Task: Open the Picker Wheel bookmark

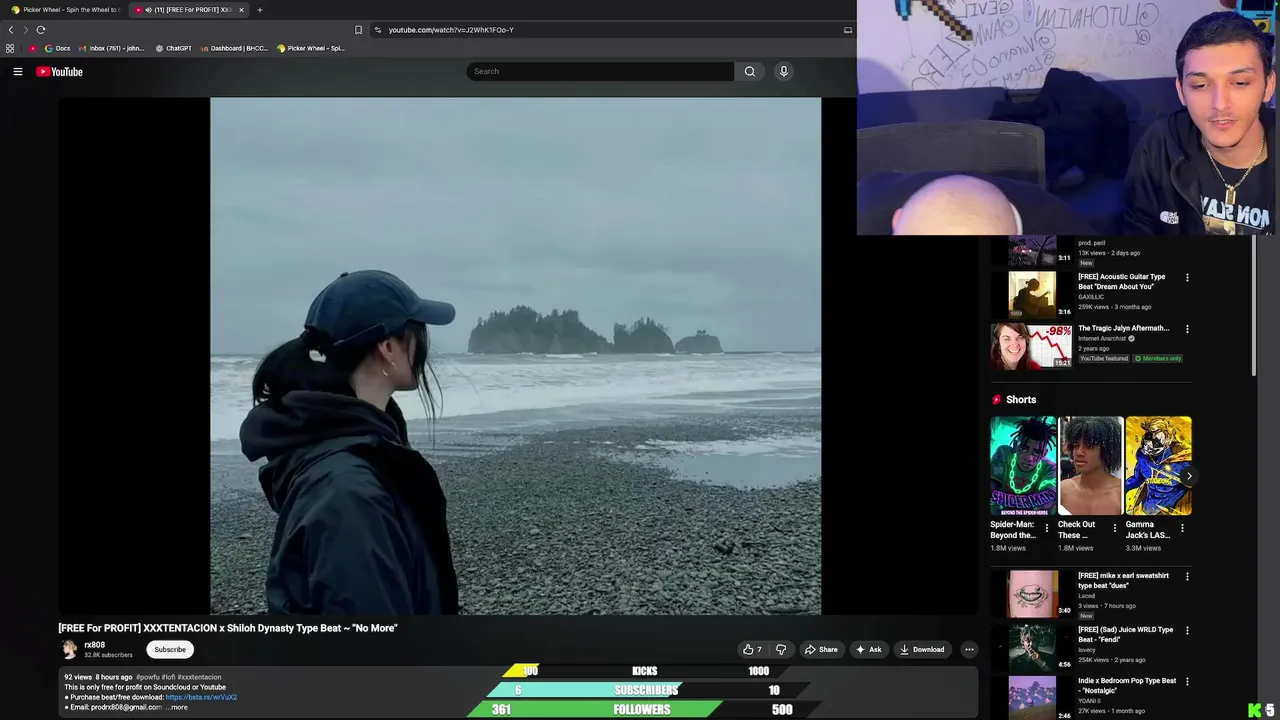Action: pyautogui.click(x=310, y=48)
